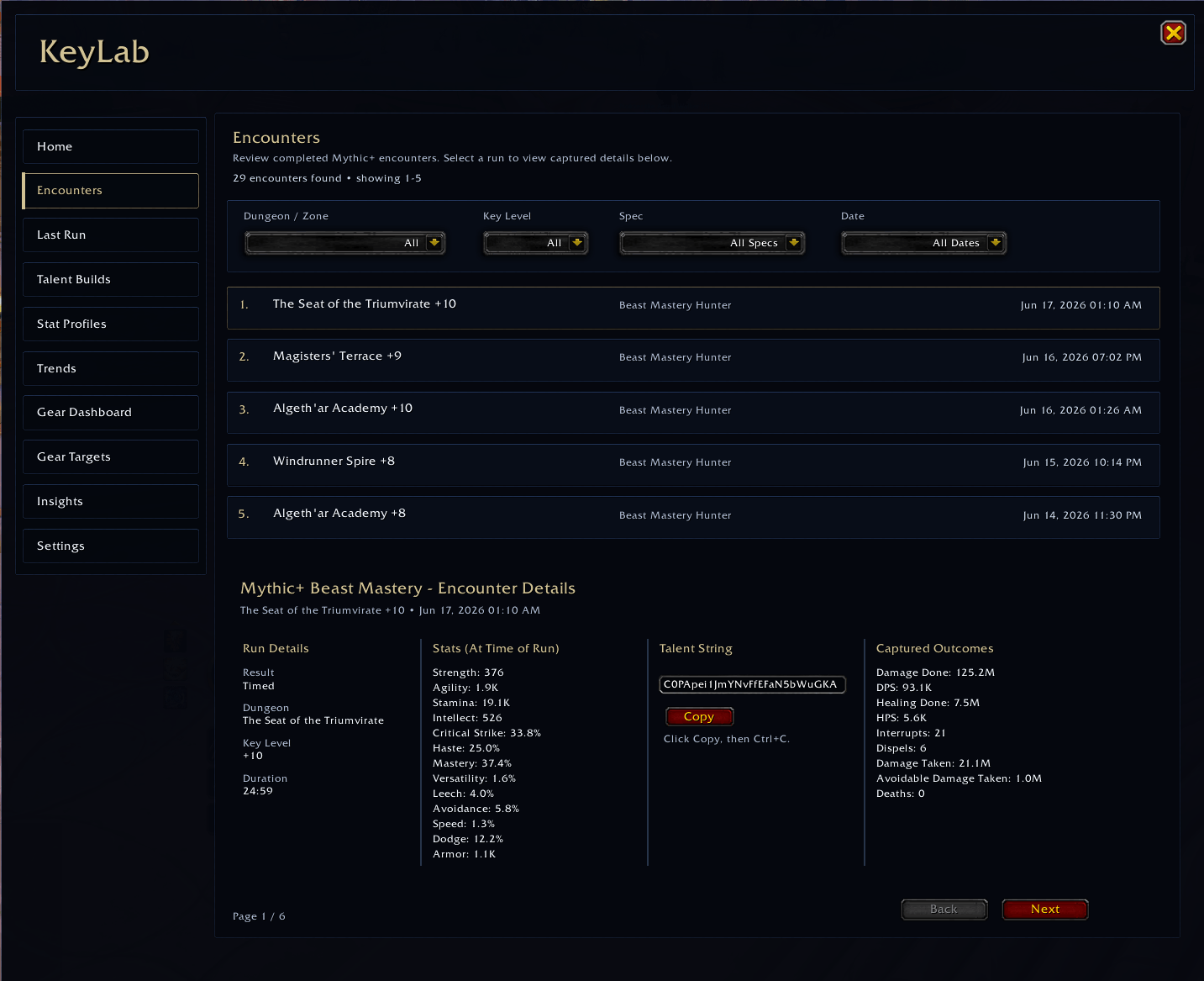The image size is (1204, 981).
Task: Open the All Dates dropdown
Action: [x=923, y=243]
